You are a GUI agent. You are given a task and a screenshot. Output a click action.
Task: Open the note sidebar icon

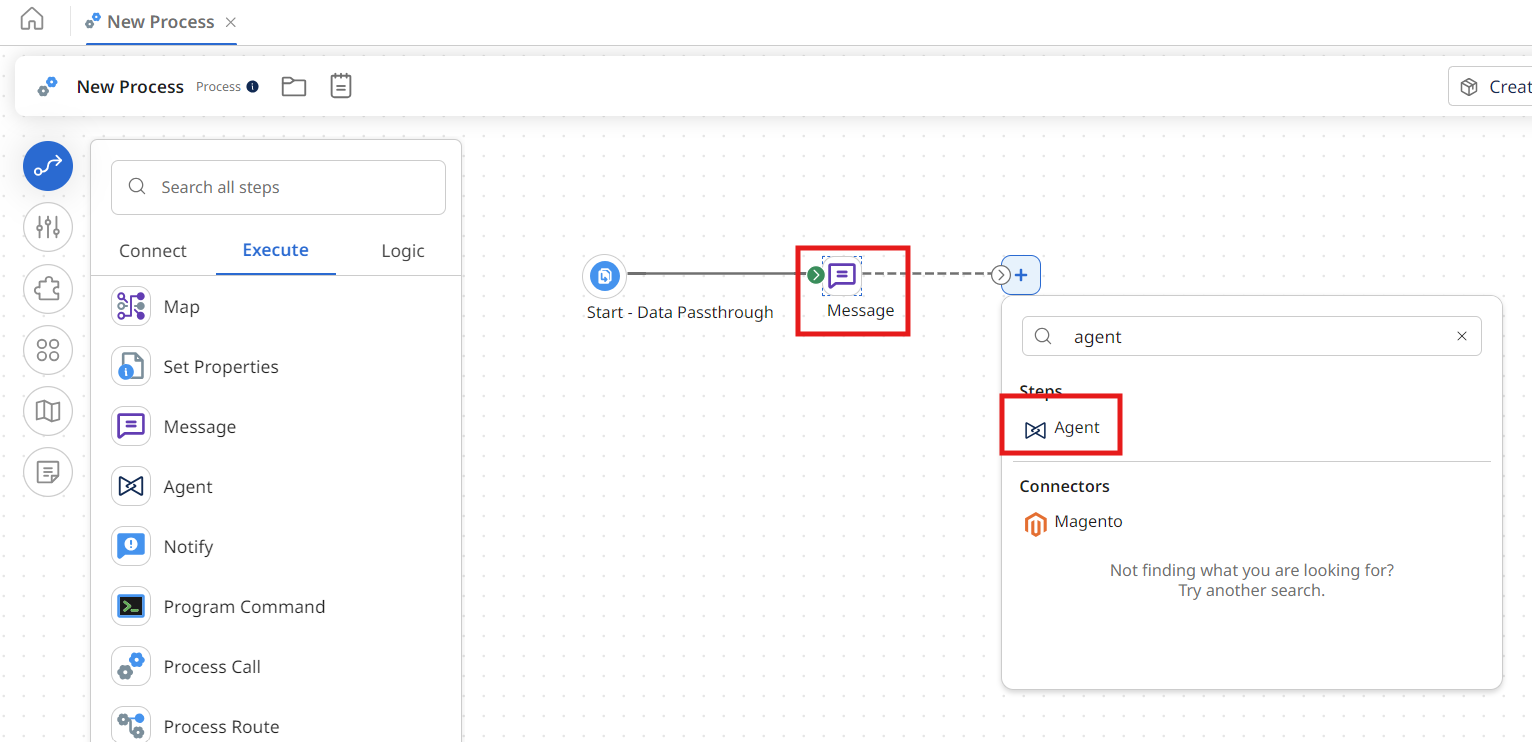[x=48, y=472]
